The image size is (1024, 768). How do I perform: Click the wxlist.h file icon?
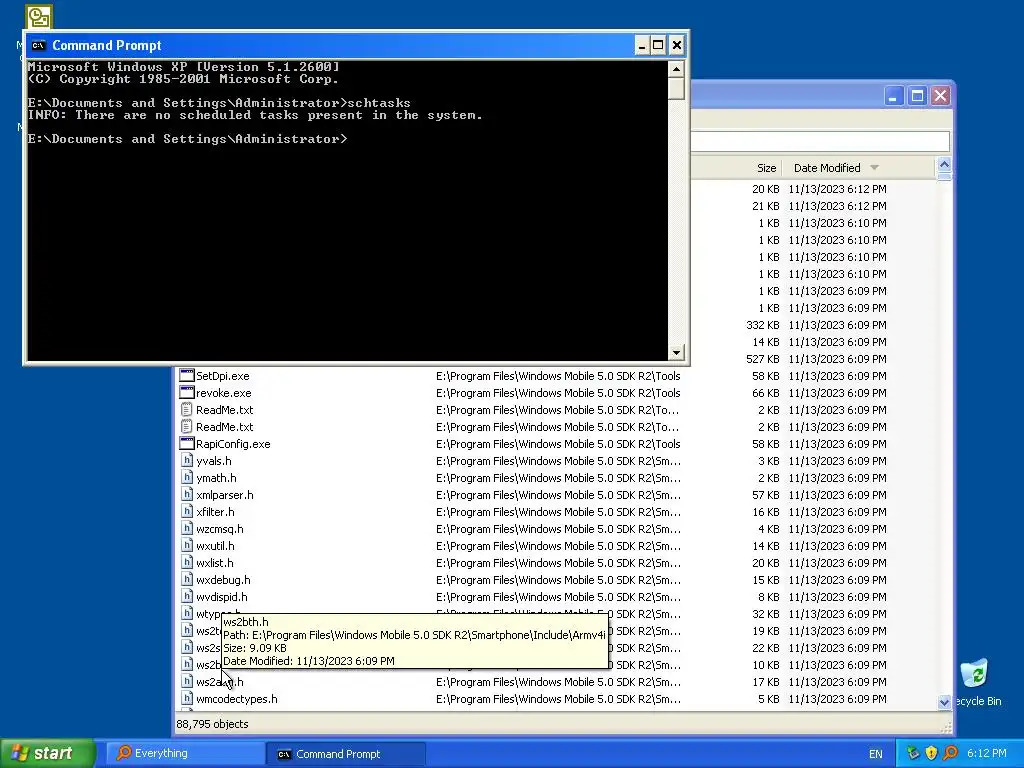point(187,562)
